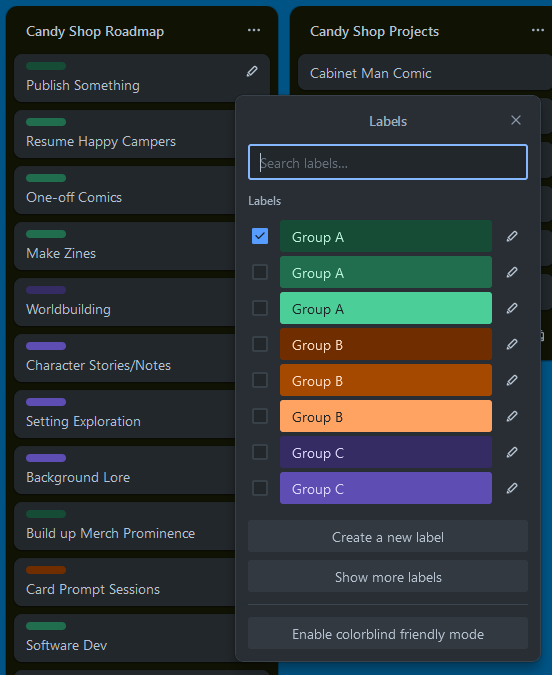This screenshot has width=552, height=675.
Task: Open Candy Shop Projects list actions menu
Action: (538, 30)
